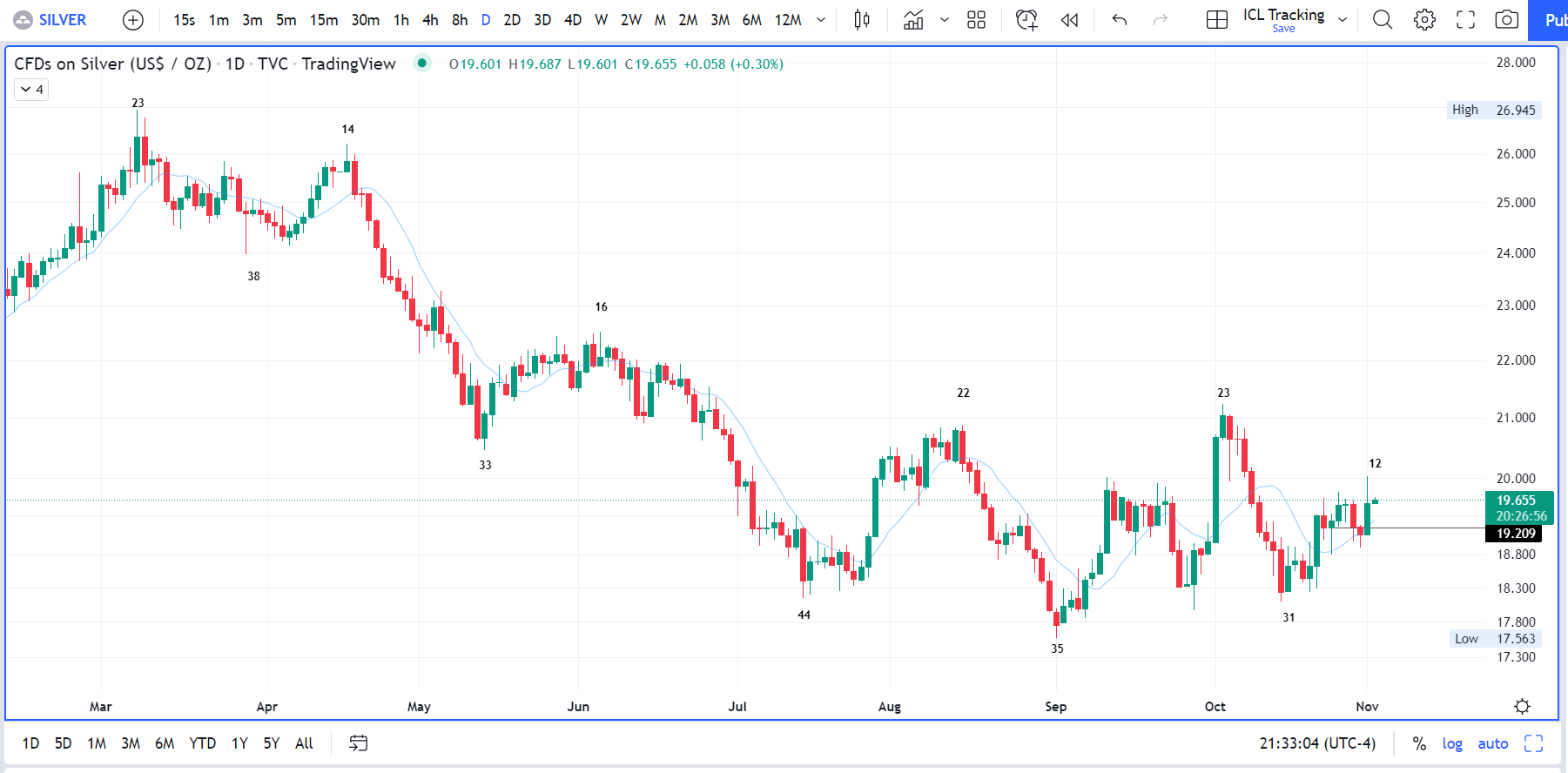This screenshot has width=1568, height=773.
Task: Take a chart snapshot with camera icon
Action: 1507,20
